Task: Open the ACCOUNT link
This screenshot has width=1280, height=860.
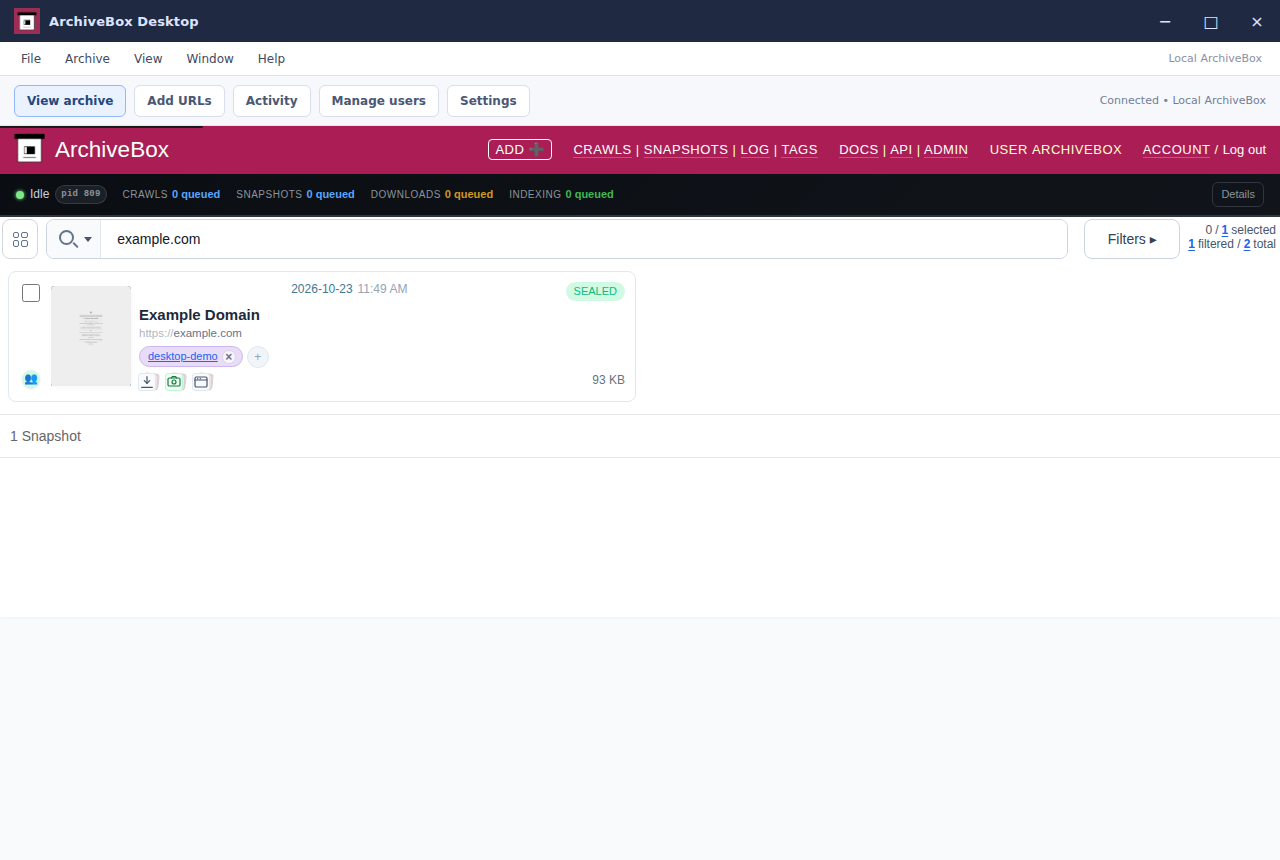Action: pos(1176,150)
